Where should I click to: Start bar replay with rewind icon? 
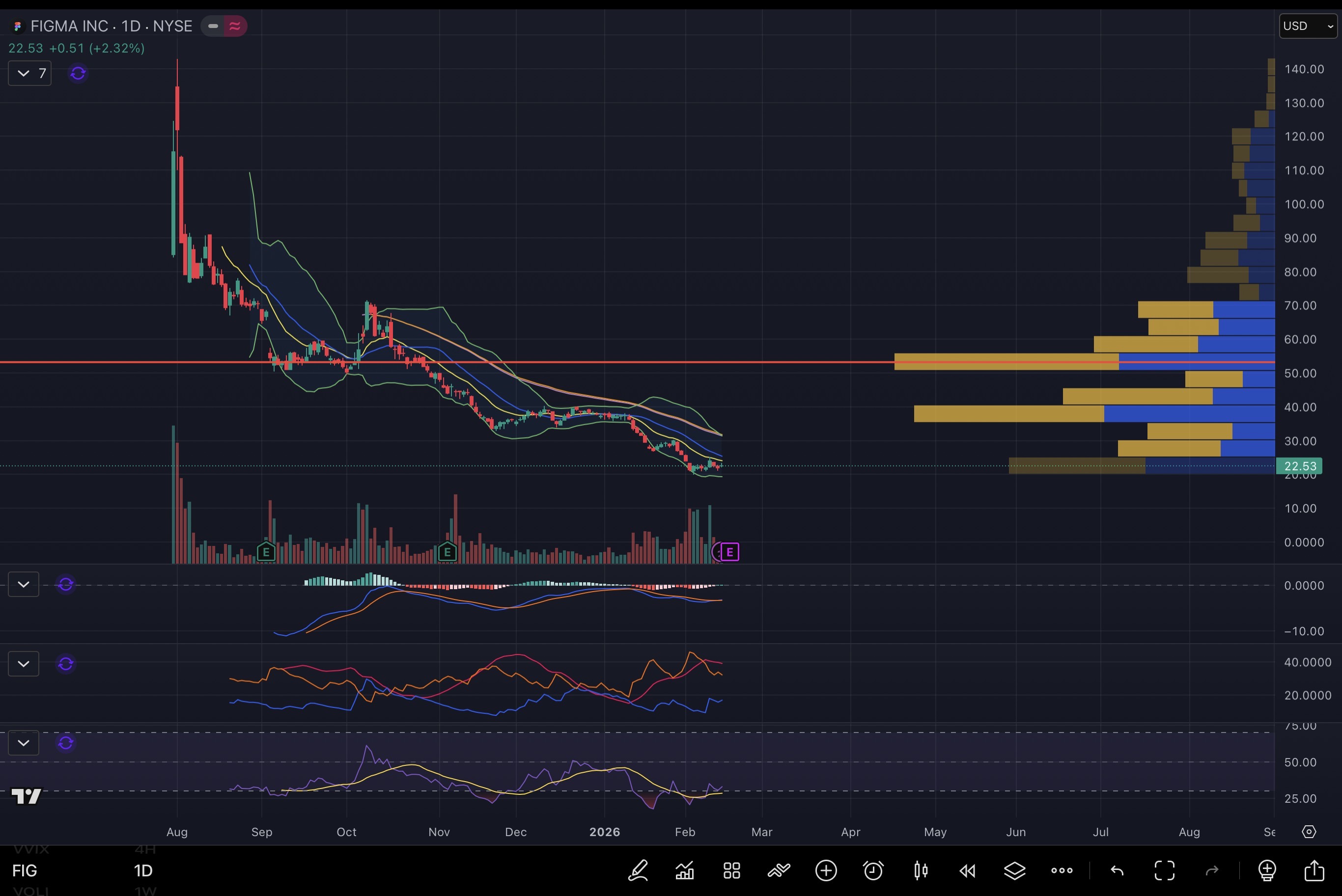(967, 870)
